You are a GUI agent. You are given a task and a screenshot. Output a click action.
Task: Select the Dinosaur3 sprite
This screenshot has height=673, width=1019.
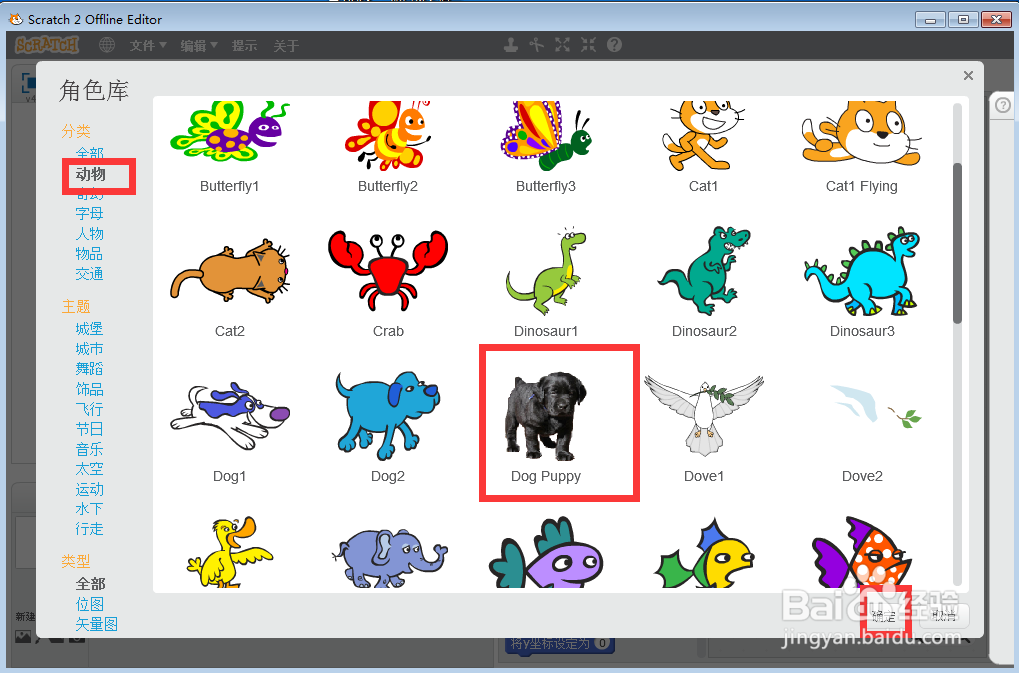pyautogui.click(x=862, y=281)
